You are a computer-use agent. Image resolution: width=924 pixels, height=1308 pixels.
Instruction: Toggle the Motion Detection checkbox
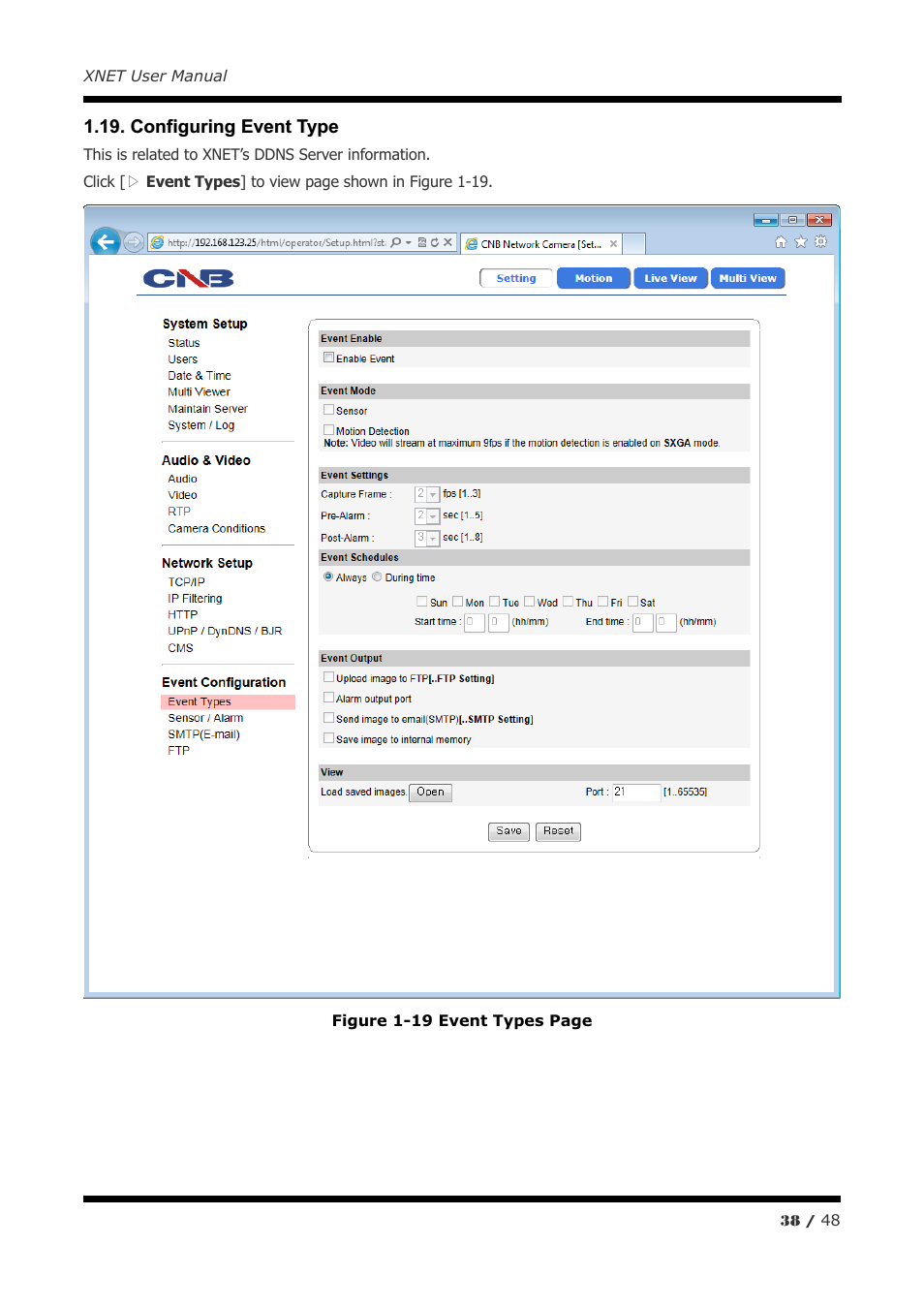click(328, 430)
